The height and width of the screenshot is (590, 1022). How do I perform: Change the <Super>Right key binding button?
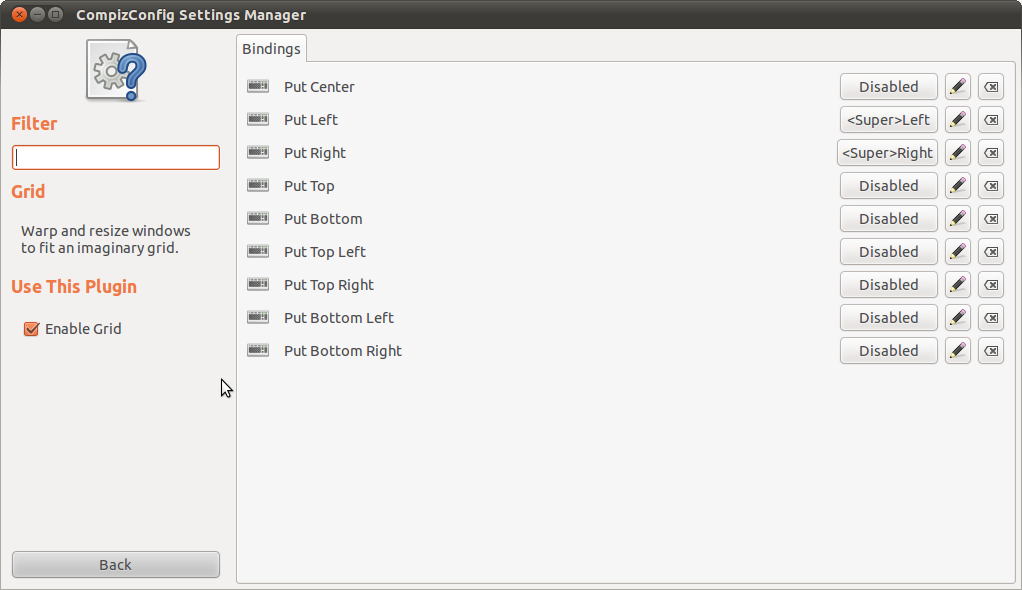[887, 153]
